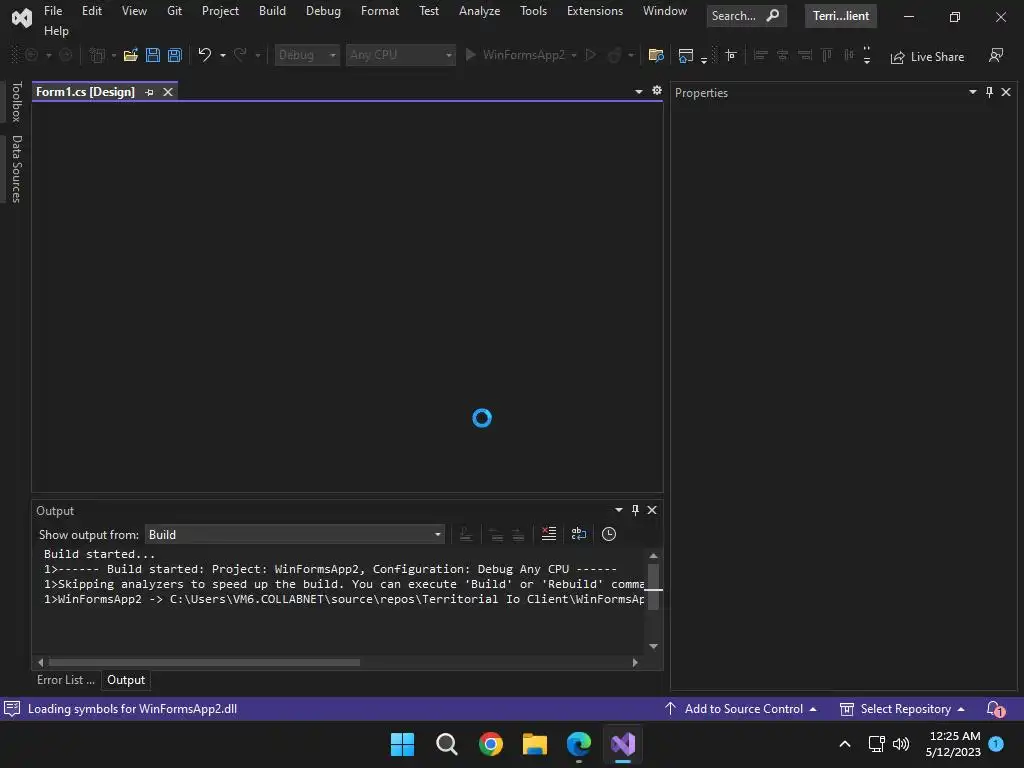Open the Git menu
Viewport: 1024px width, 768px height.
point(174,11)
